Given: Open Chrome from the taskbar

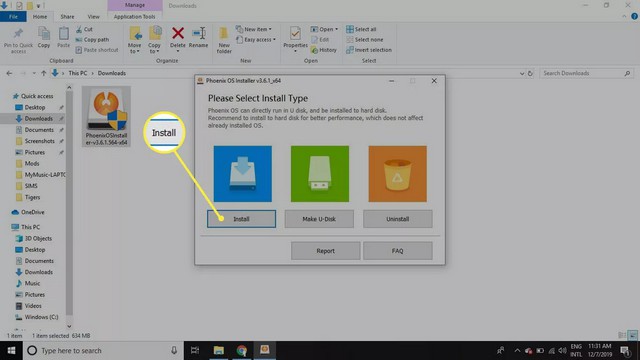Looking at the screenshot, I should (x=242, y=350).
